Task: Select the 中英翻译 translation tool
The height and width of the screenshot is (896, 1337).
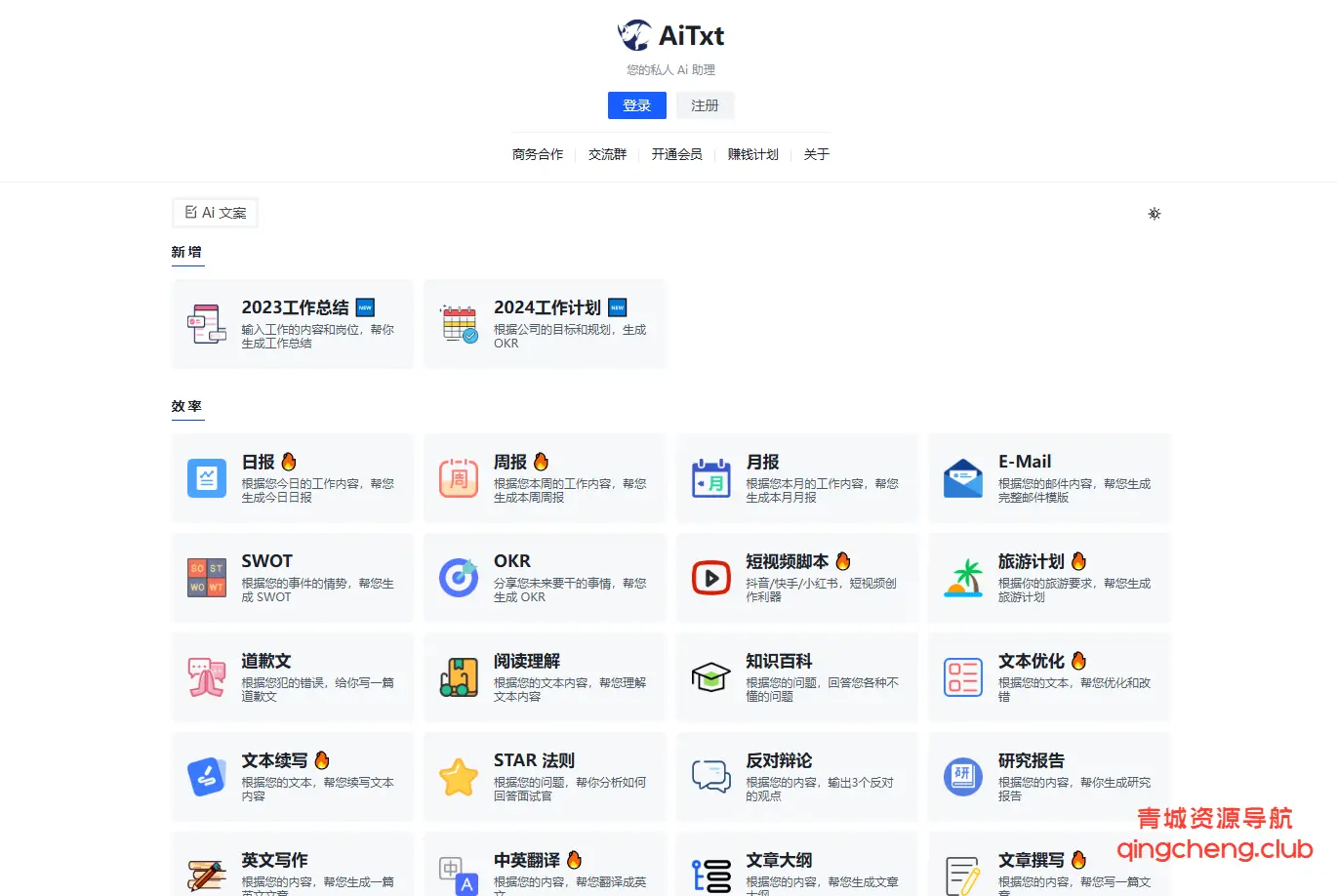Action: click(544, 869)
